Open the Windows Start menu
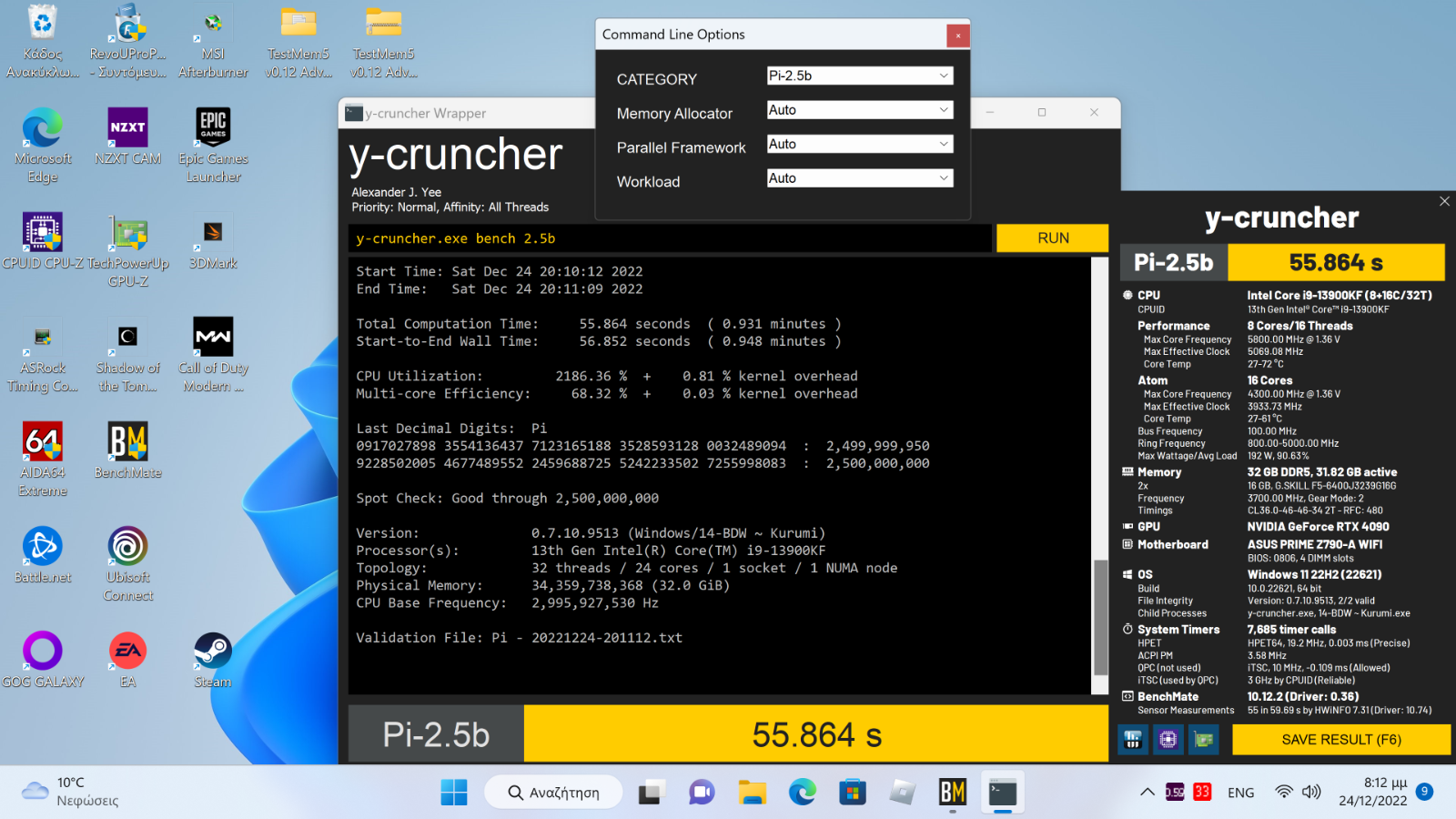The height and width of the screenshot is (819, 1456). [x=454, y=793]
